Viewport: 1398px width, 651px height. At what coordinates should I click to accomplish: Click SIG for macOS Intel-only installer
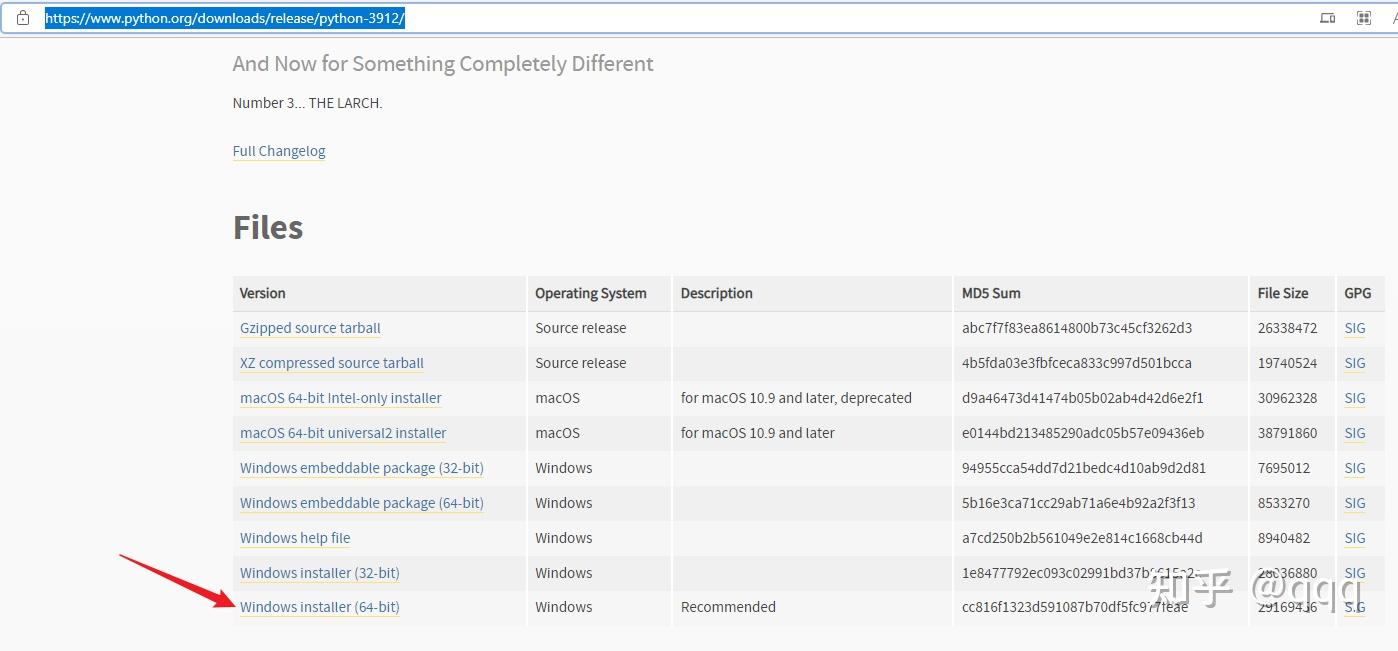[x=1355, y=398]
